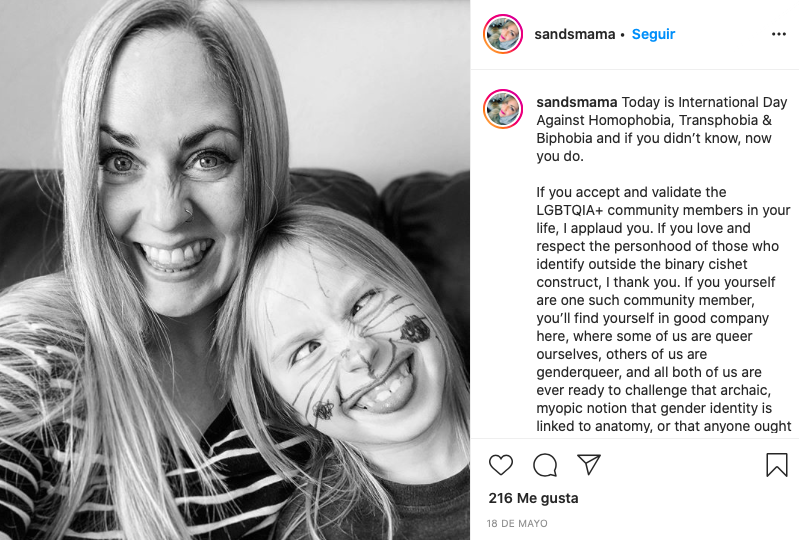Open the sandsmama profile from the header username

click(574, 34)
